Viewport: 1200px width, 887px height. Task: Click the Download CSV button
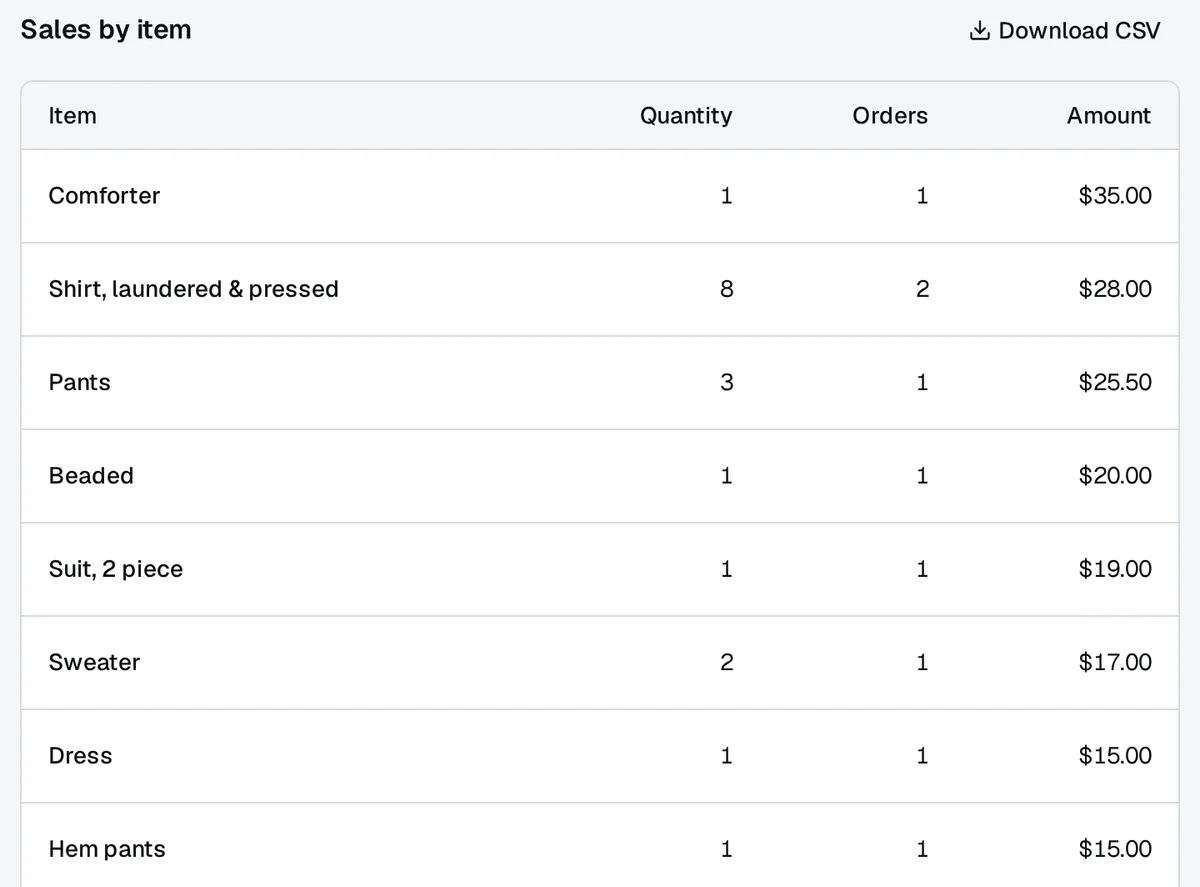click(x=1065, y=31)
